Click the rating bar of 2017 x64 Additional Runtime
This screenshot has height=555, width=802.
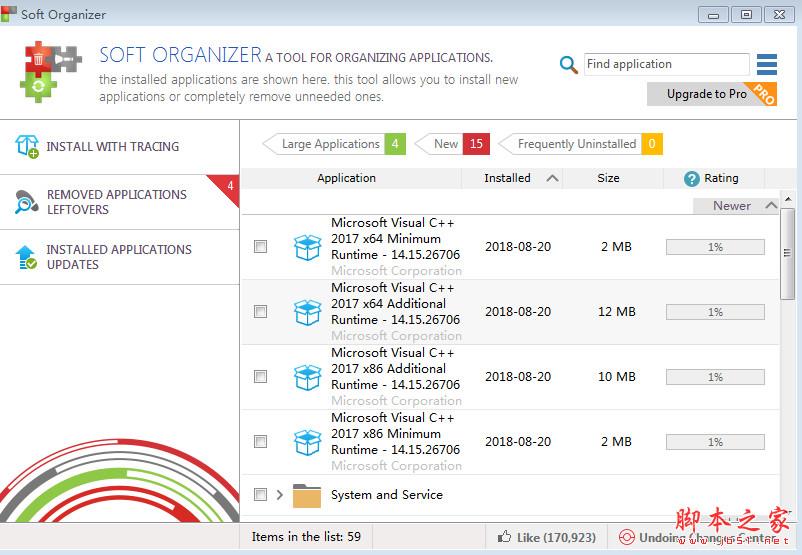715,312
